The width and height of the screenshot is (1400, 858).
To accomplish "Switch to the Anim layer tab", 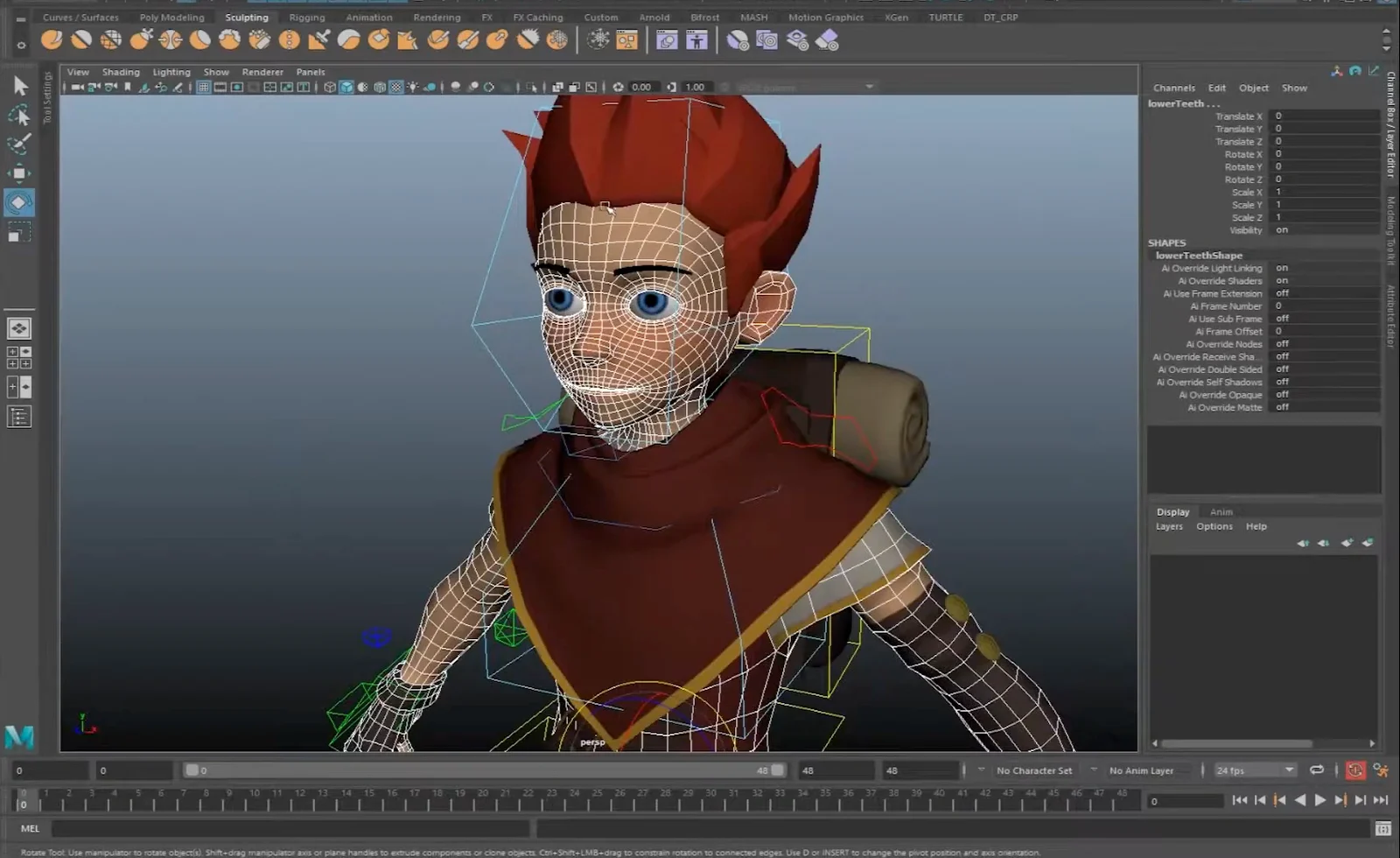I will 1221,512.
